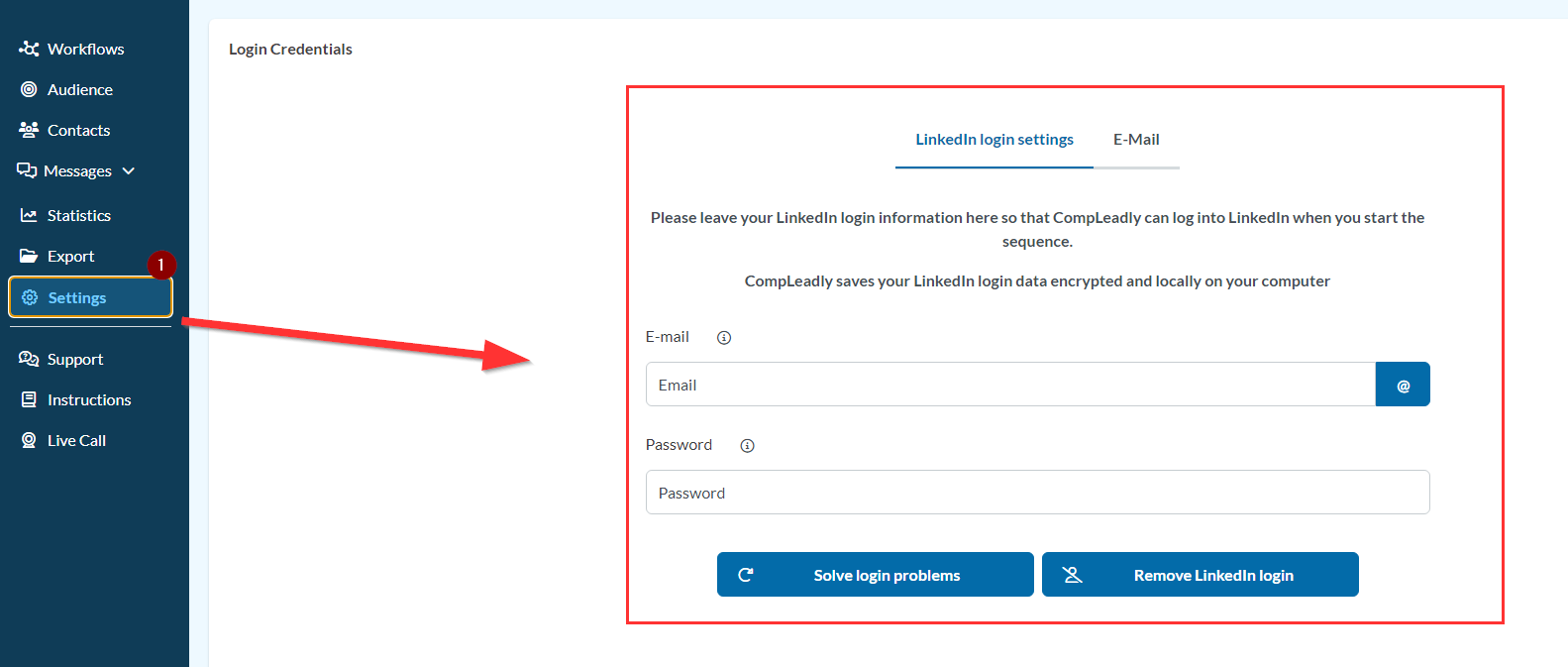
Task: Click the info icon beside Password label
Action: (748, 446)
